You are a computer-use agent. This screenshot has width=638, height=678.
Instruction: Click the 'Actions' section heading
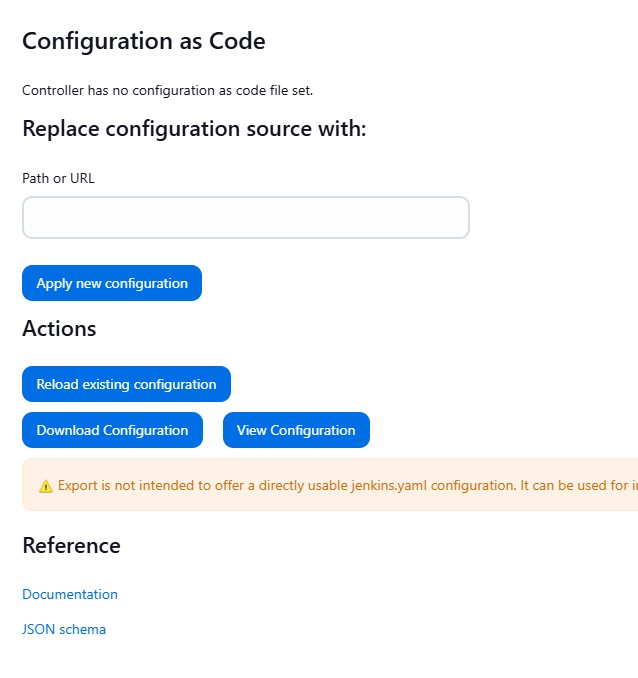(x=59, y=328)
